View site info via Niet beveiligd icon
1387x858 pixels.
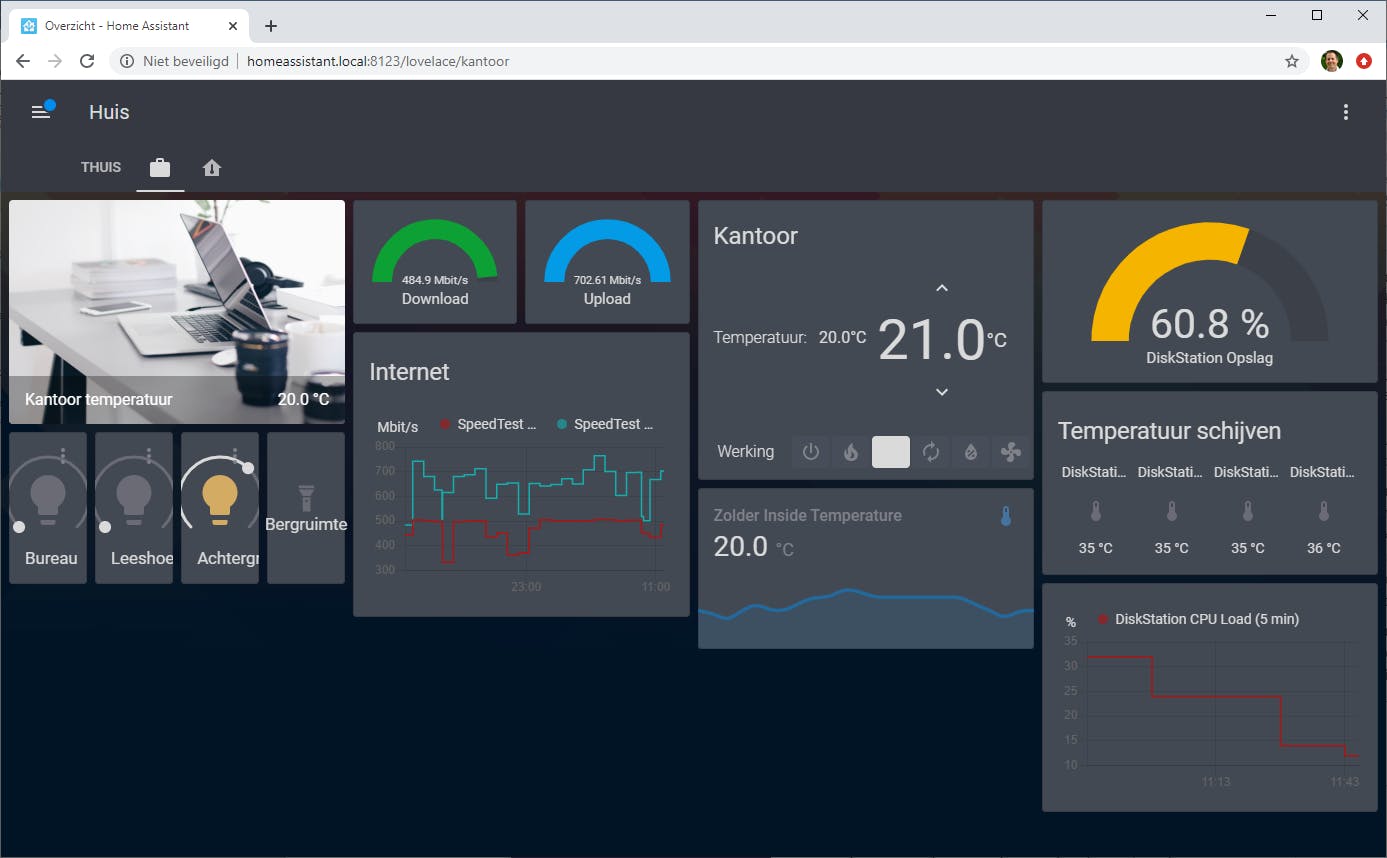point(127,61)
